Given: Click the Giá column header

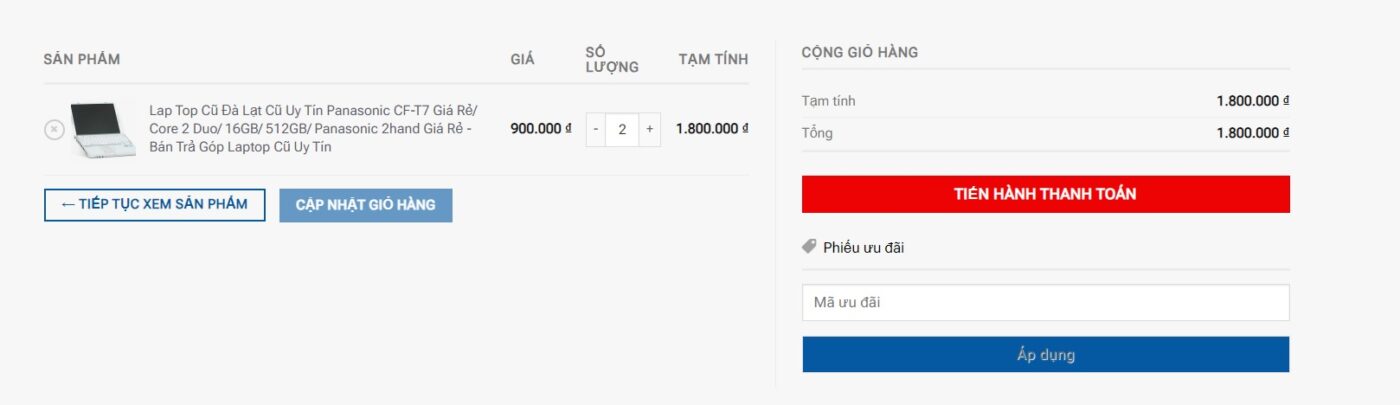Looking at the screenshot, I should [523, 59].
